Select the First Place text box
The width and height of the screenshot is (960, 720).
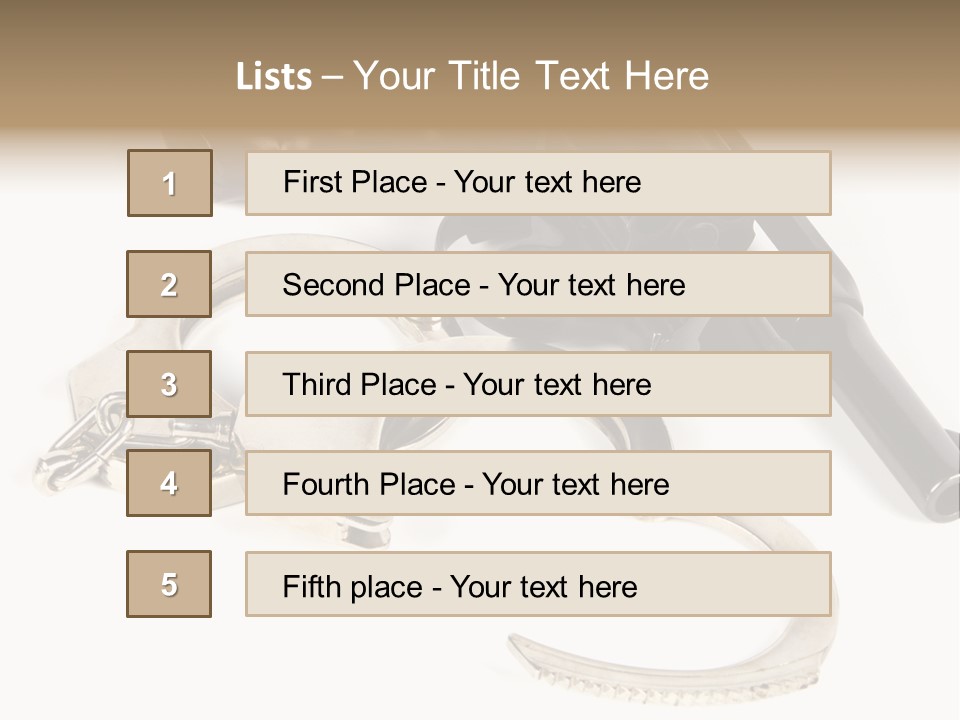(x=538, y=183)
